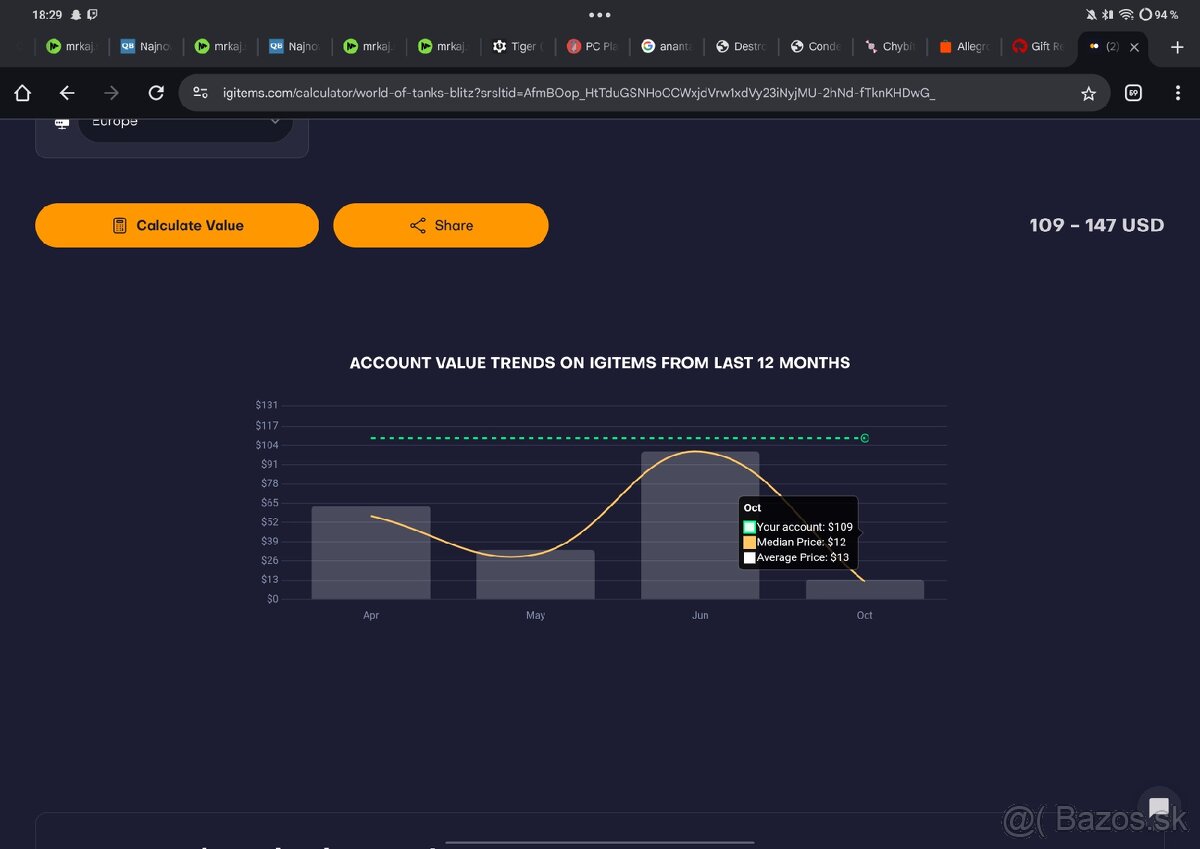Screen dimensions: 1200x849
Task: Open the Gift tab
Action: (x=1039, y=46)
